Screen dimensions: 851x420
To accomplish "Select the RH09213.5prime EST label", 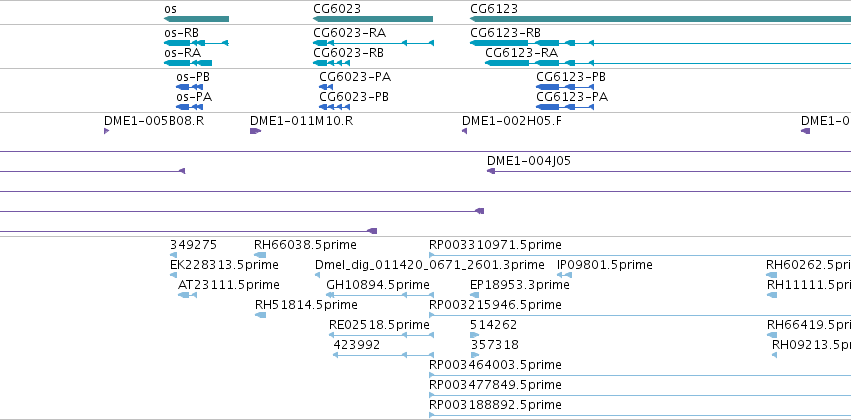I will coord(811,345).
